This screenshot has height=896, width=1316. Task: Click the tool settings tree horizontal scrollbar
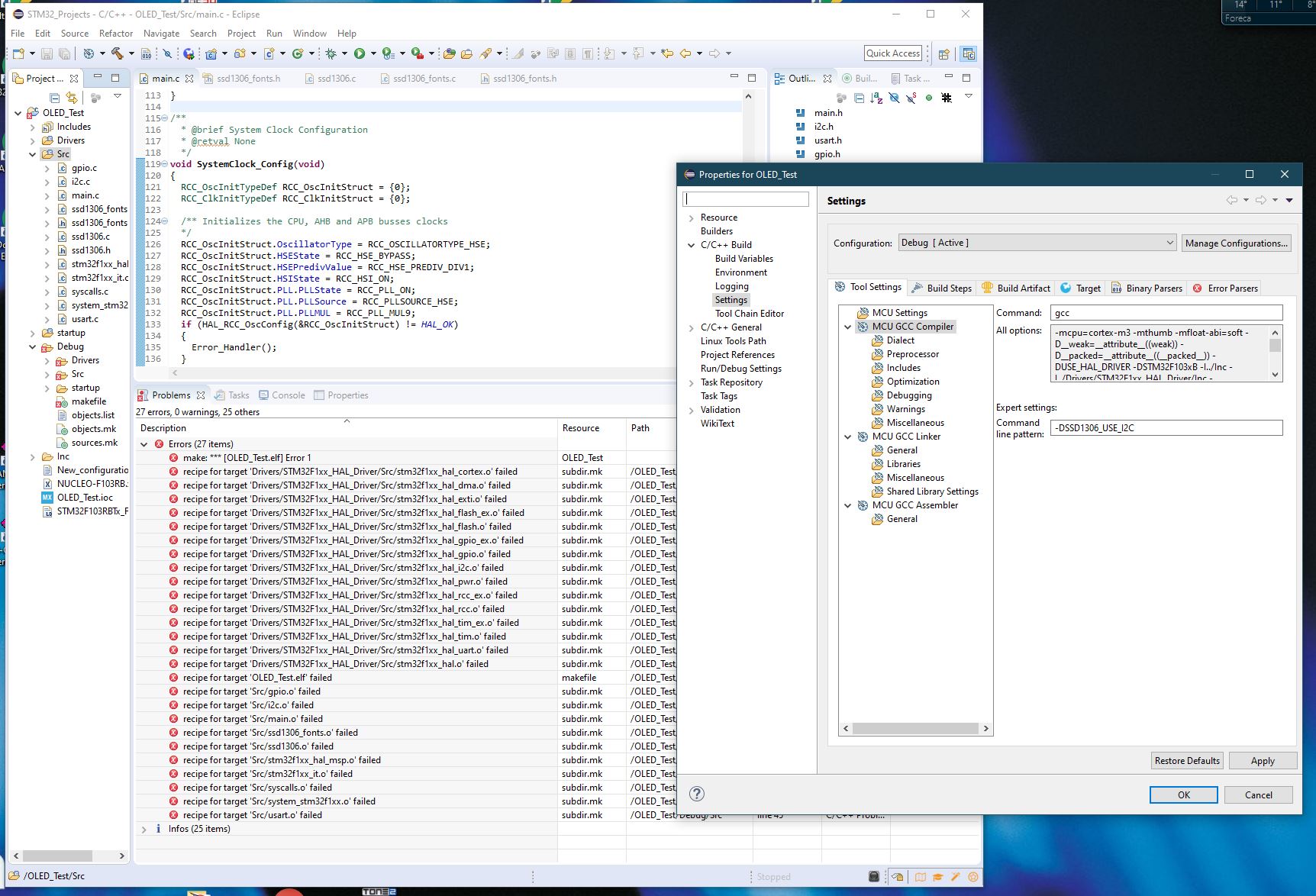(915, 729)
